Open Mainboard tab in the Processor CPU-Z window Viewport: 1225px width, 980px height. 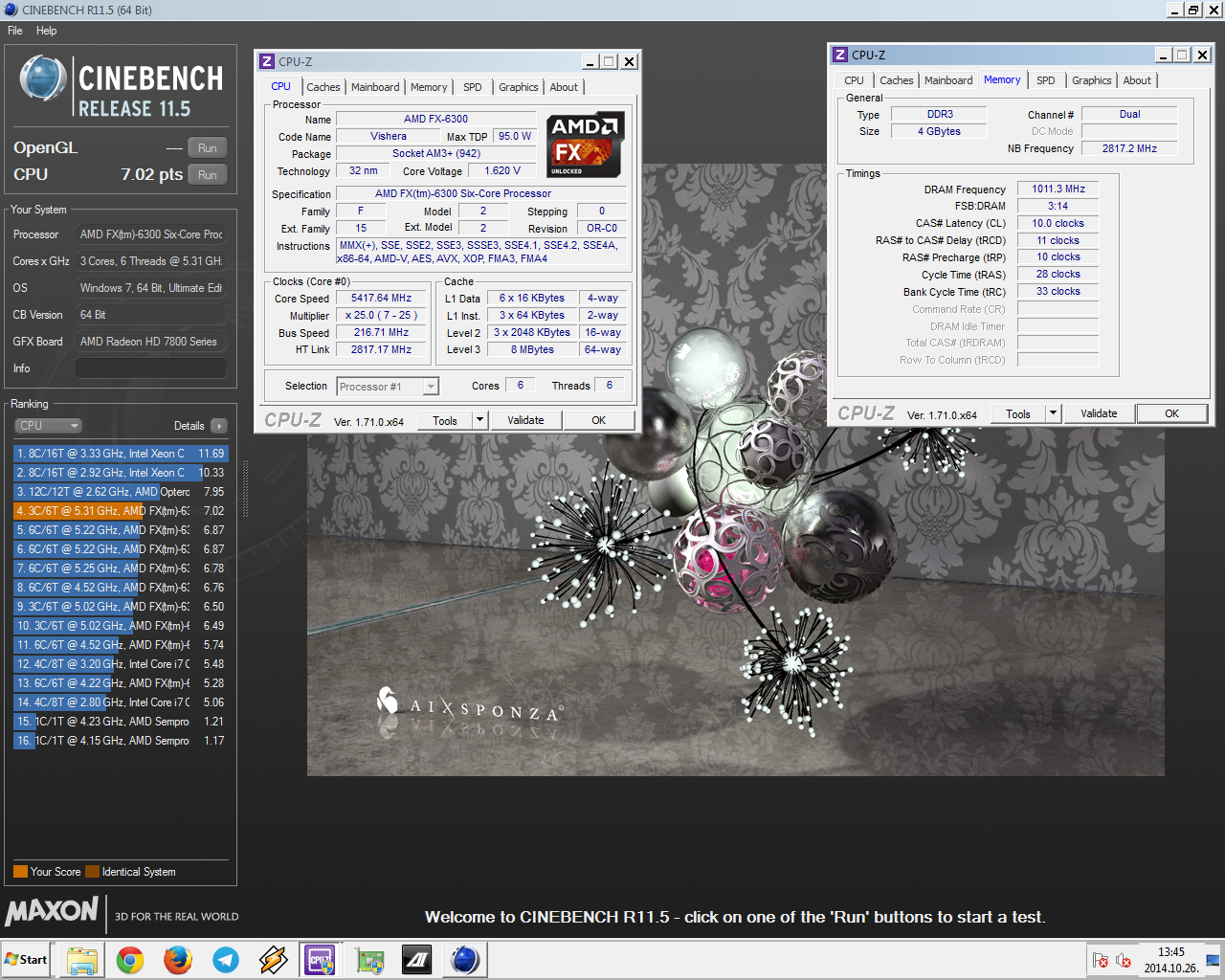coord(375,87)
